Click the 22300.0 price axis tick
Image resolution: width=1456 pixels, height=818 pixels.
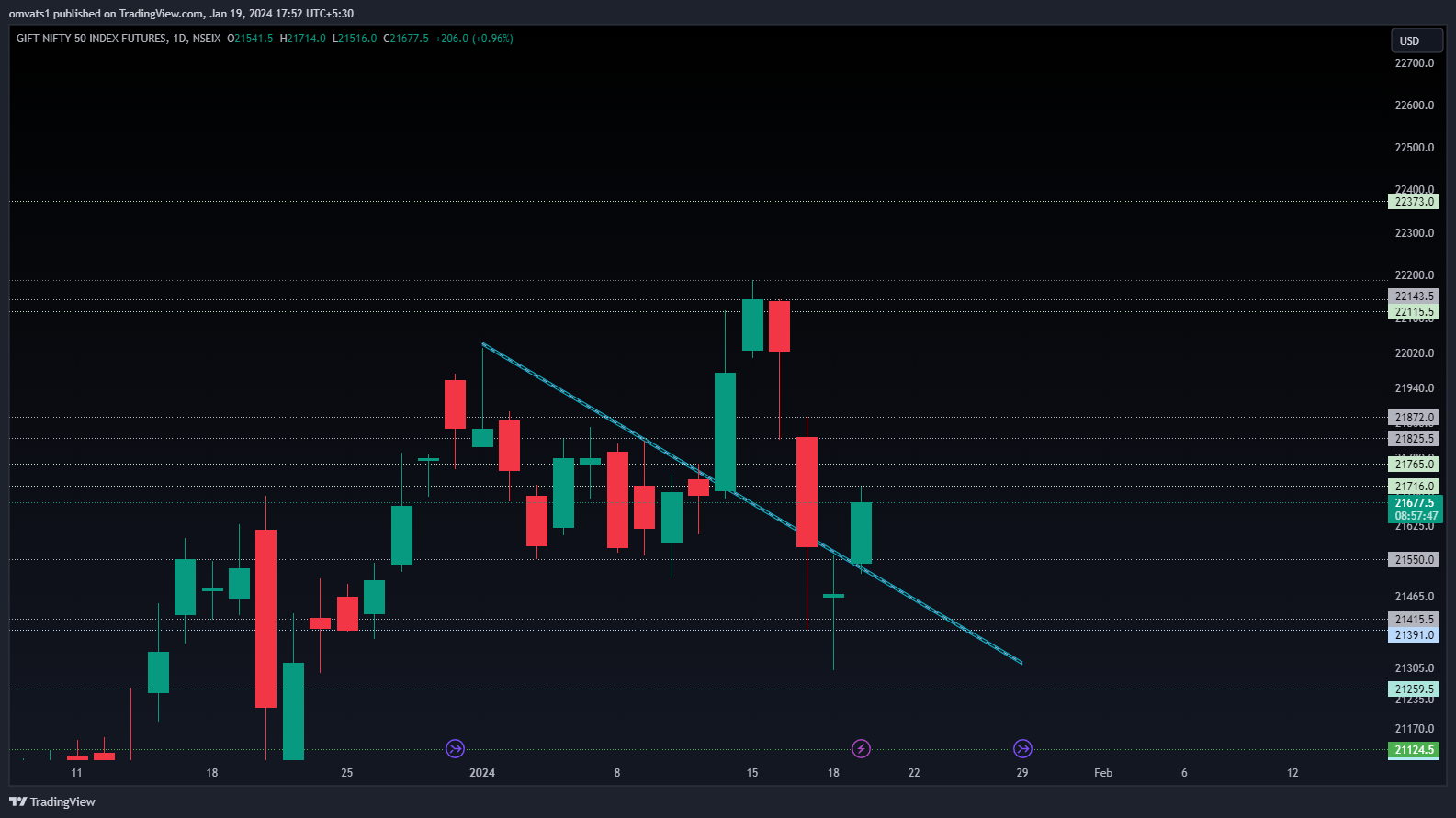click(x=1414, y=233)
